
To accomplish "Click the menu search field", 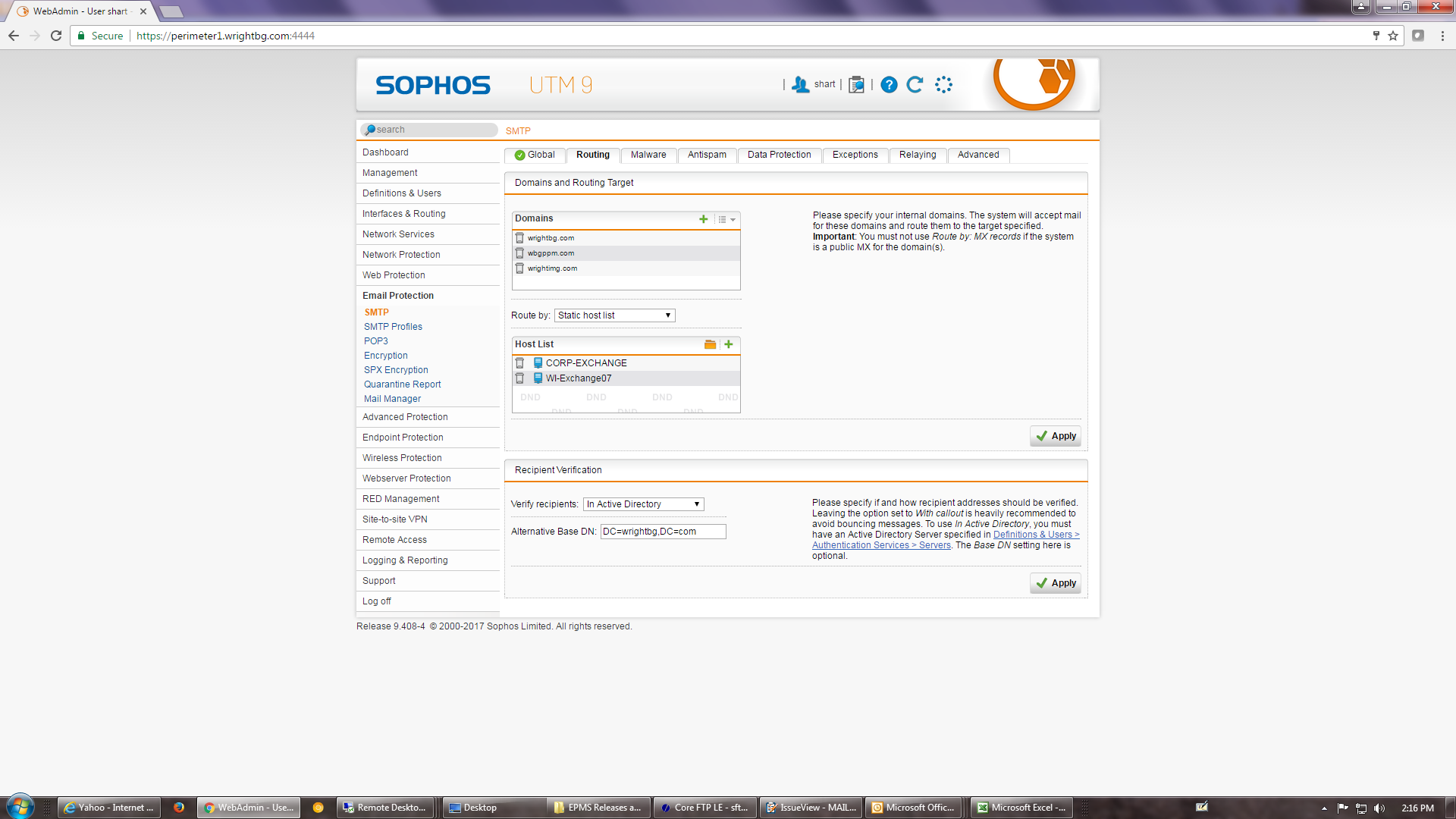I will [429, 130].
